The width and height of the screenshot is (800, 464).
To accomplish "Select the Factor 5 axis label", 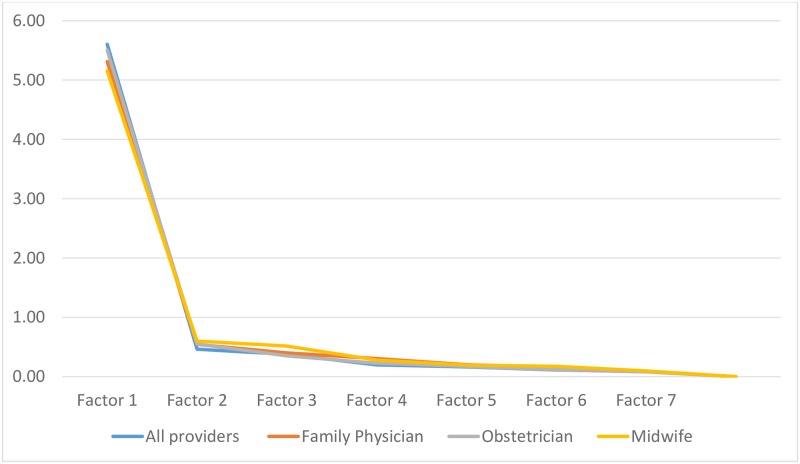I will [x=466, y=400].
